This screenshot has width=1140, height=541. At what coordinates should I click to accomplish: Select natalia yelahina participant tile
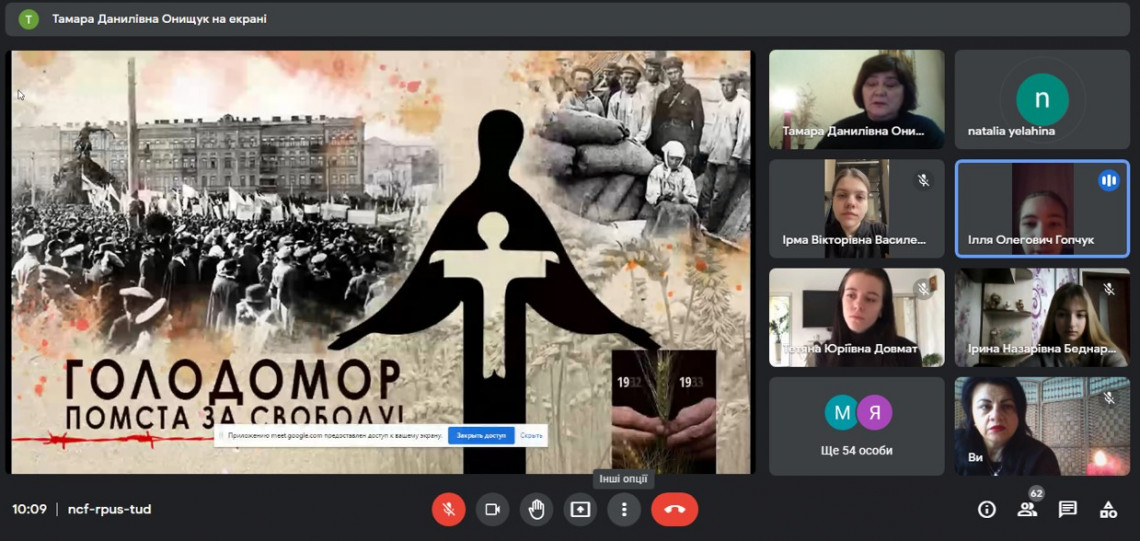coord(1042,100)
